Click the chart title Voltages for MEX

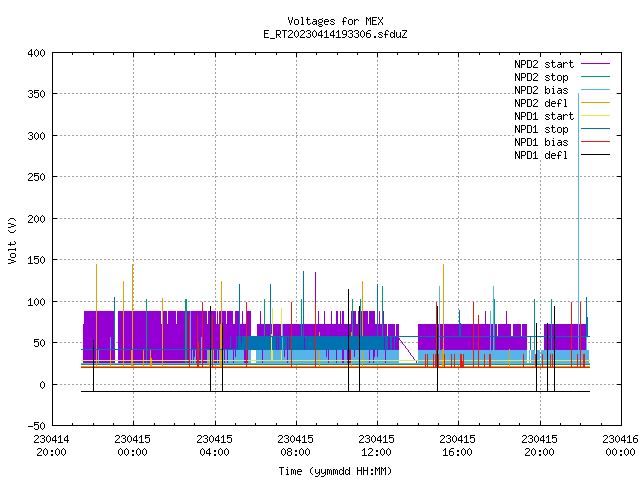[335, 21]
